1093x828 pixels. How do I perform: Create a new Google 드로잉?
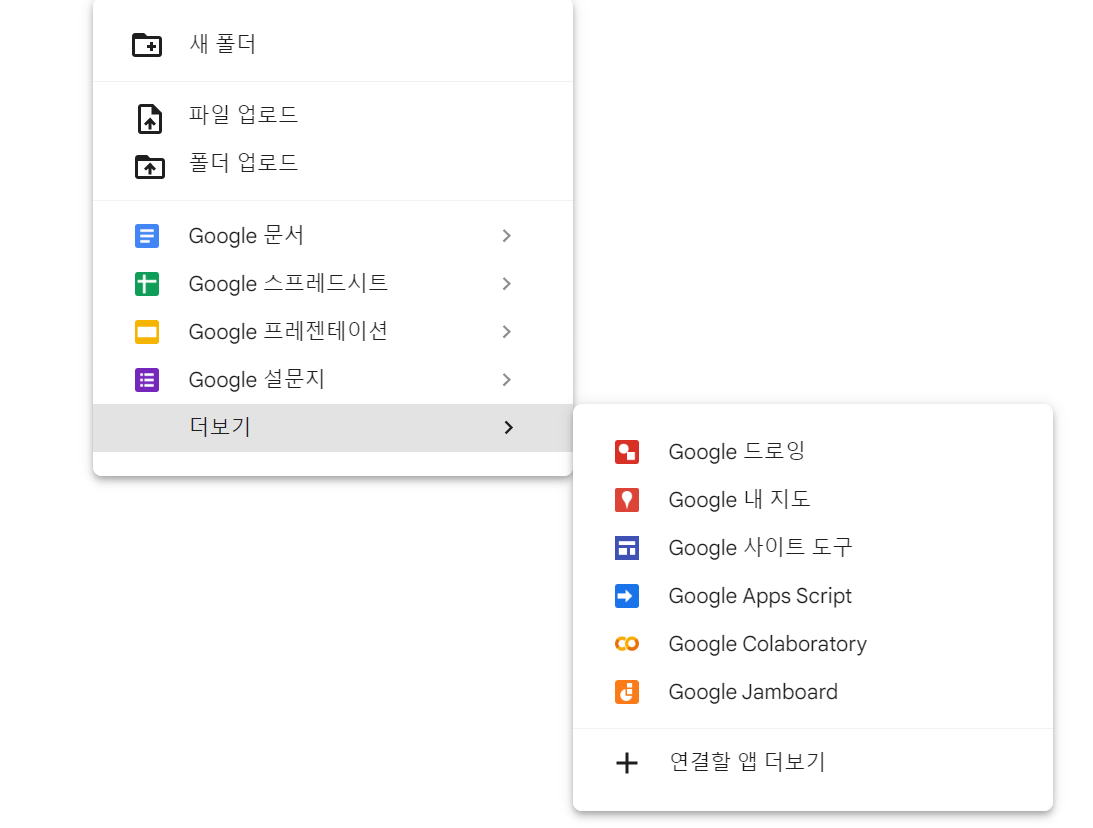[813, 452]
